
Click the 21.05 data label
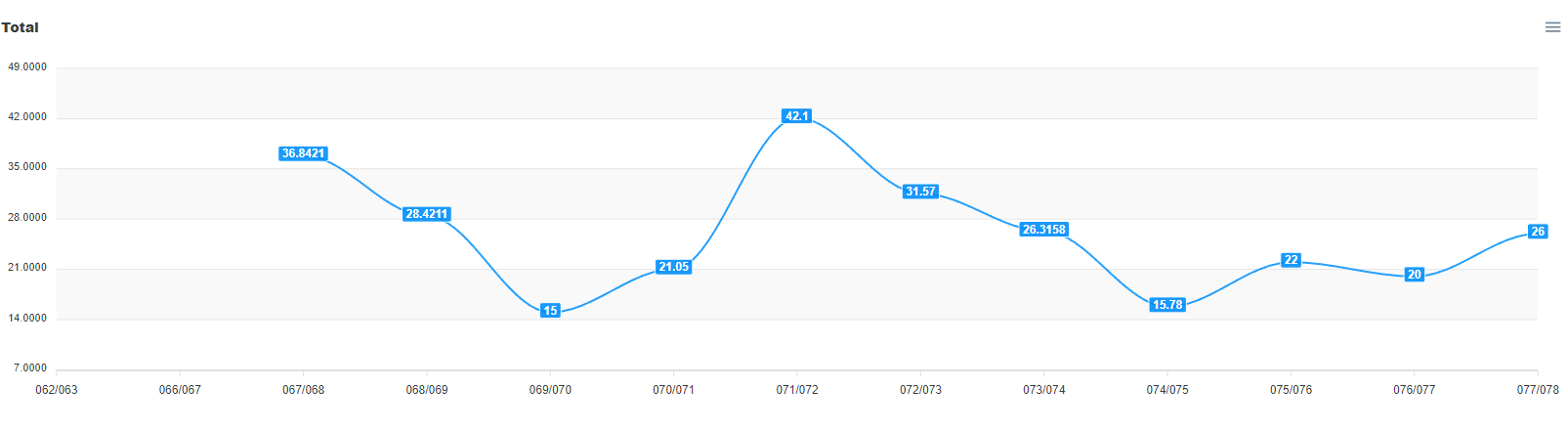pyautogui.click(x=674, y=267)
